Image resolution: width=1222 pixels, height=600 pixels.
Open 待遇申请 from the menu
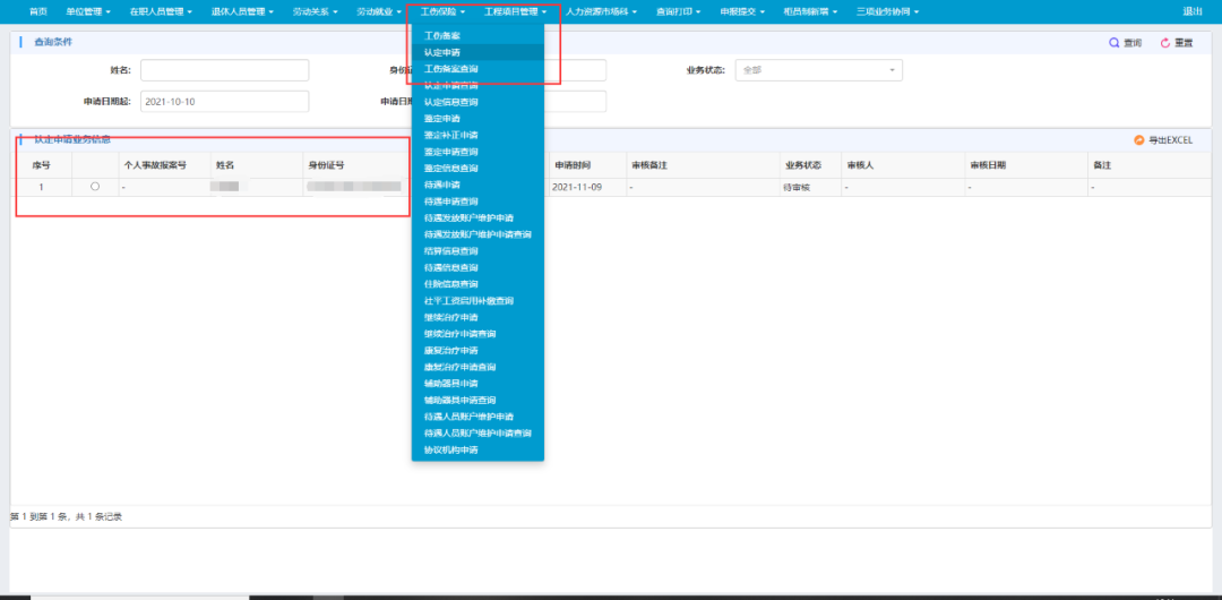coord(442,185)
